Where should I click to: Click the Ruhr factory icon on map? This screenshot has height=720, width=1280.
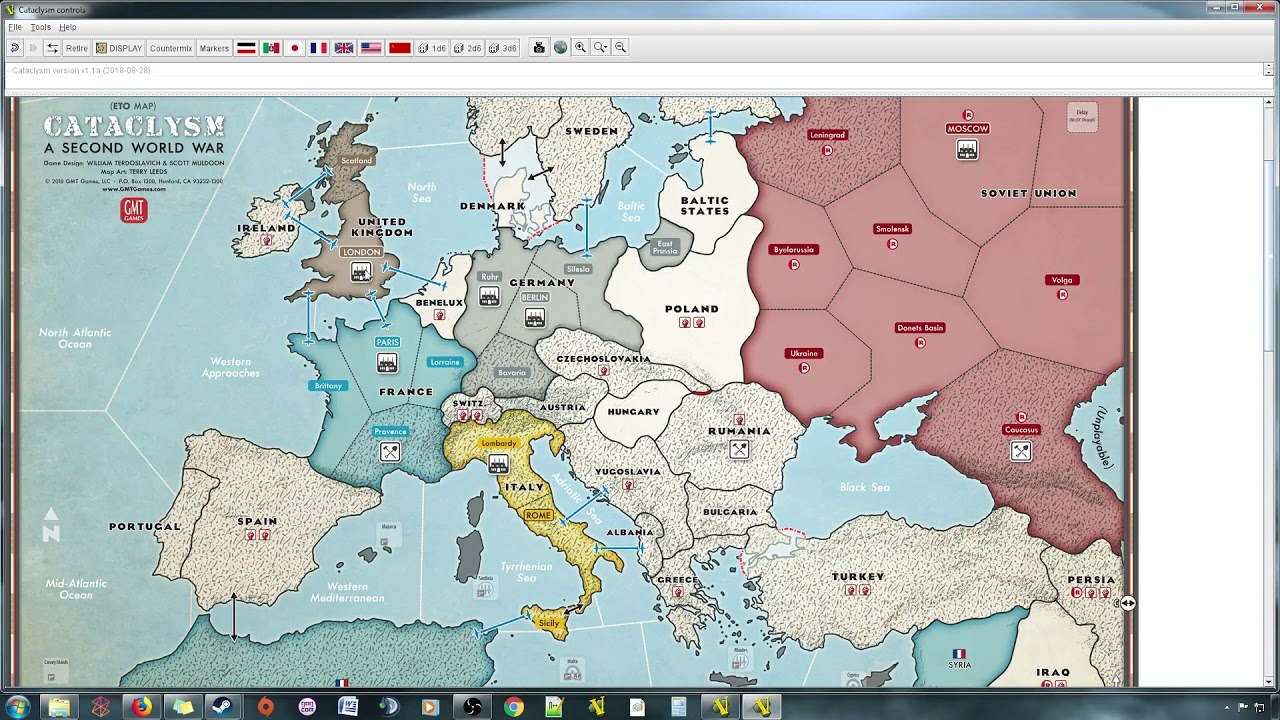click(x=489, y=296)
